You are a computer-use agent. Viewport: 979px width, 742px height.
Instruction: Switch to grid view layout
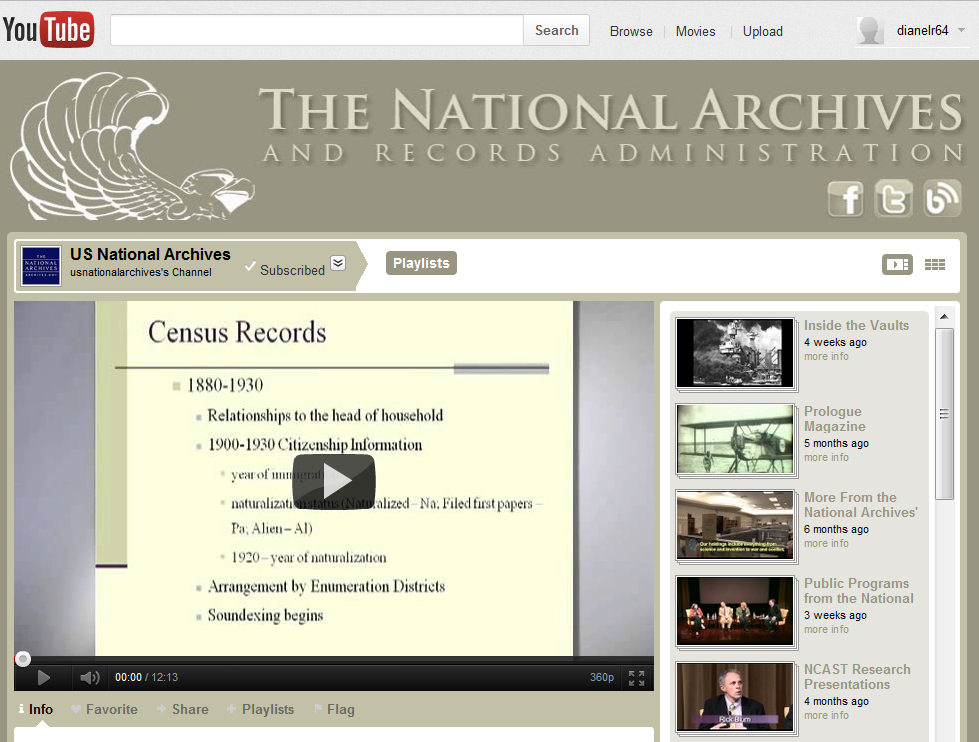(x=935, y=264)
